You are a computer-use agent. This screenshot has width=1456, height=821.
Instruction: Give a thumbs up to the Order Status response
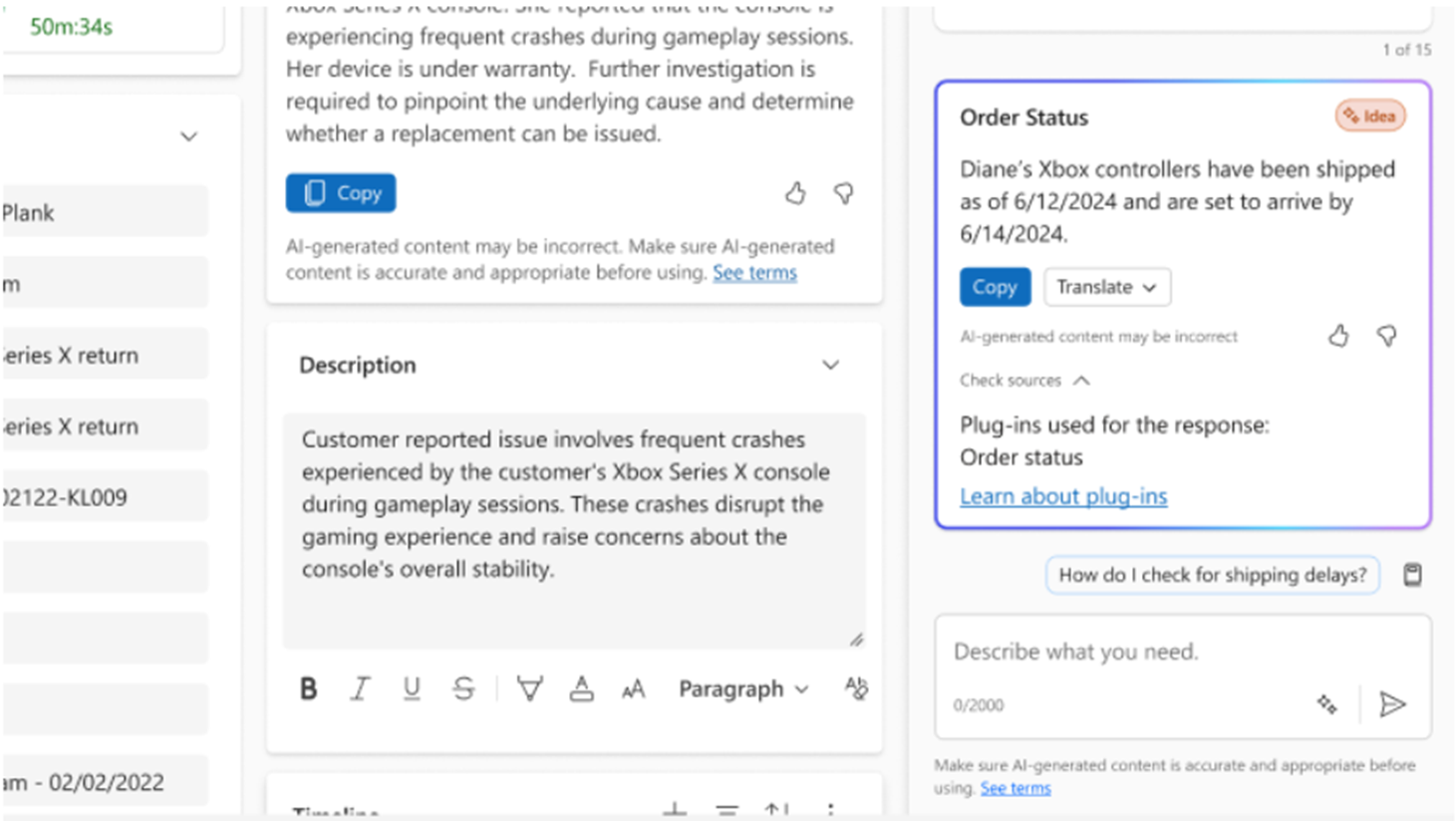(1338, 336)
